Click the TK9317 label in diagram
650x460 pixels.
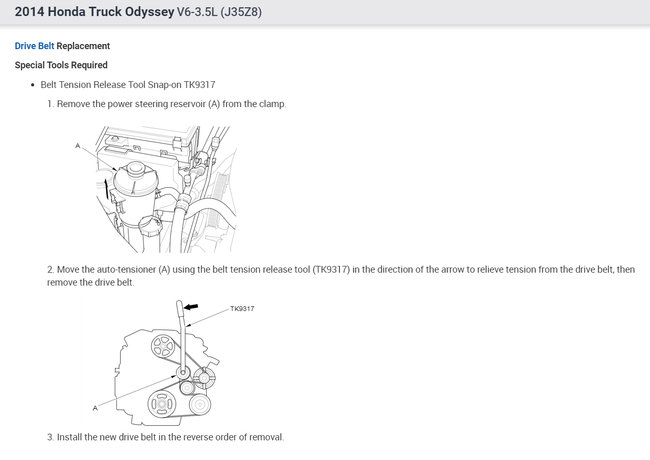tap(242, 308)
